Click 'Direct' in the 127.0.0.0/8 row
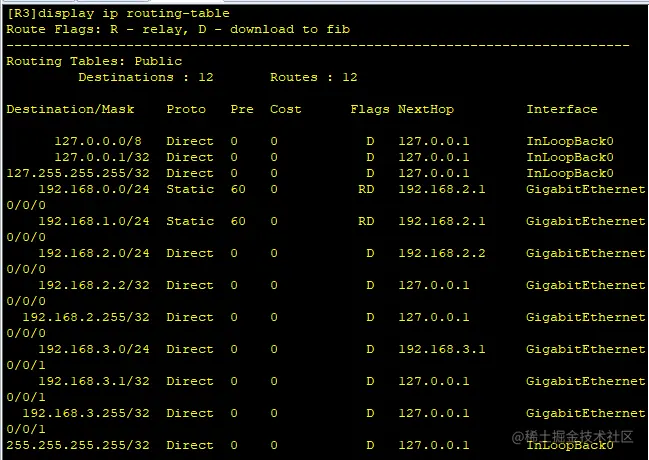This screenshot has width=649, height=460. (x=190, y=141)
